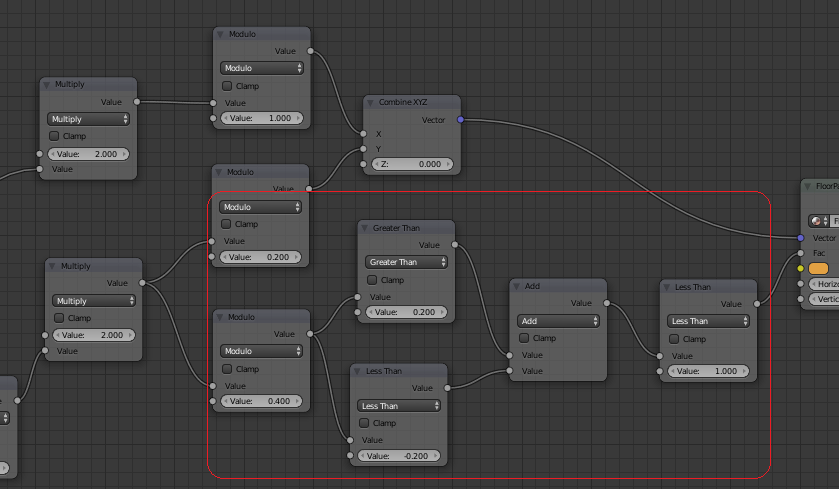Open the Modulo dropdown on the 1.000 node
This screenshot has width=839, height=489.
(262, 68)
